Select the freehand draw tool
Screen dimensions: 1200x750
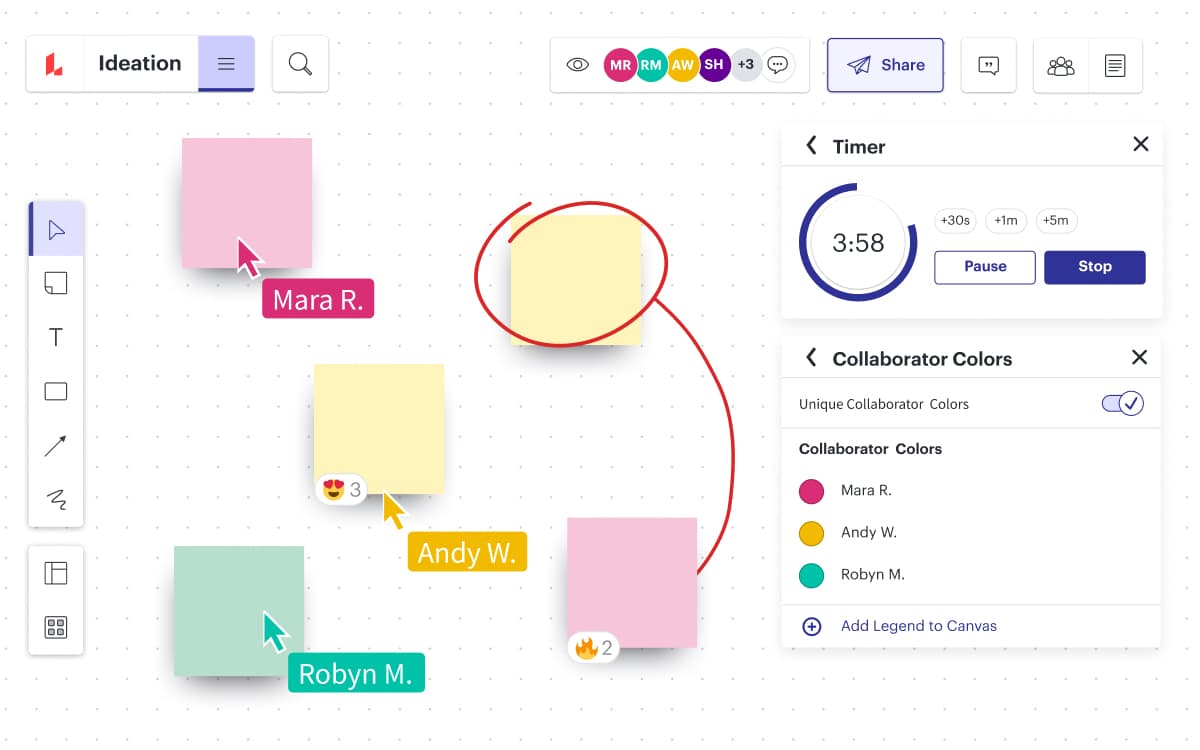[56, 498]
